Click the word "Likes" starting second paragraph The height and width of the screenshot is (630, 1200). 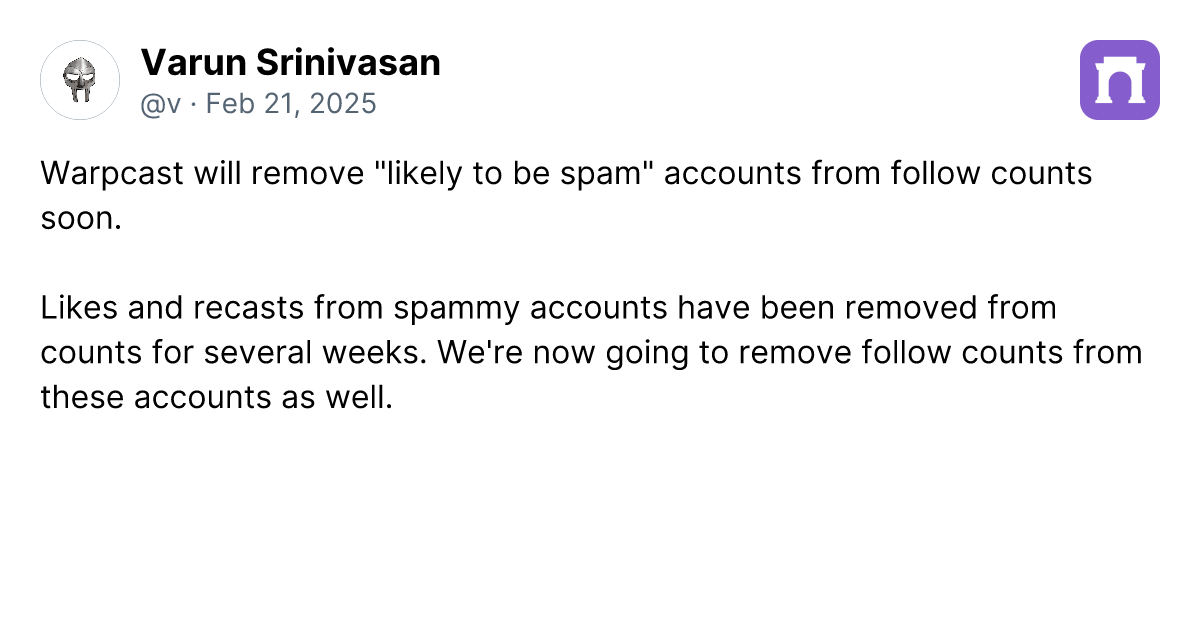click(x=76, y=308)
